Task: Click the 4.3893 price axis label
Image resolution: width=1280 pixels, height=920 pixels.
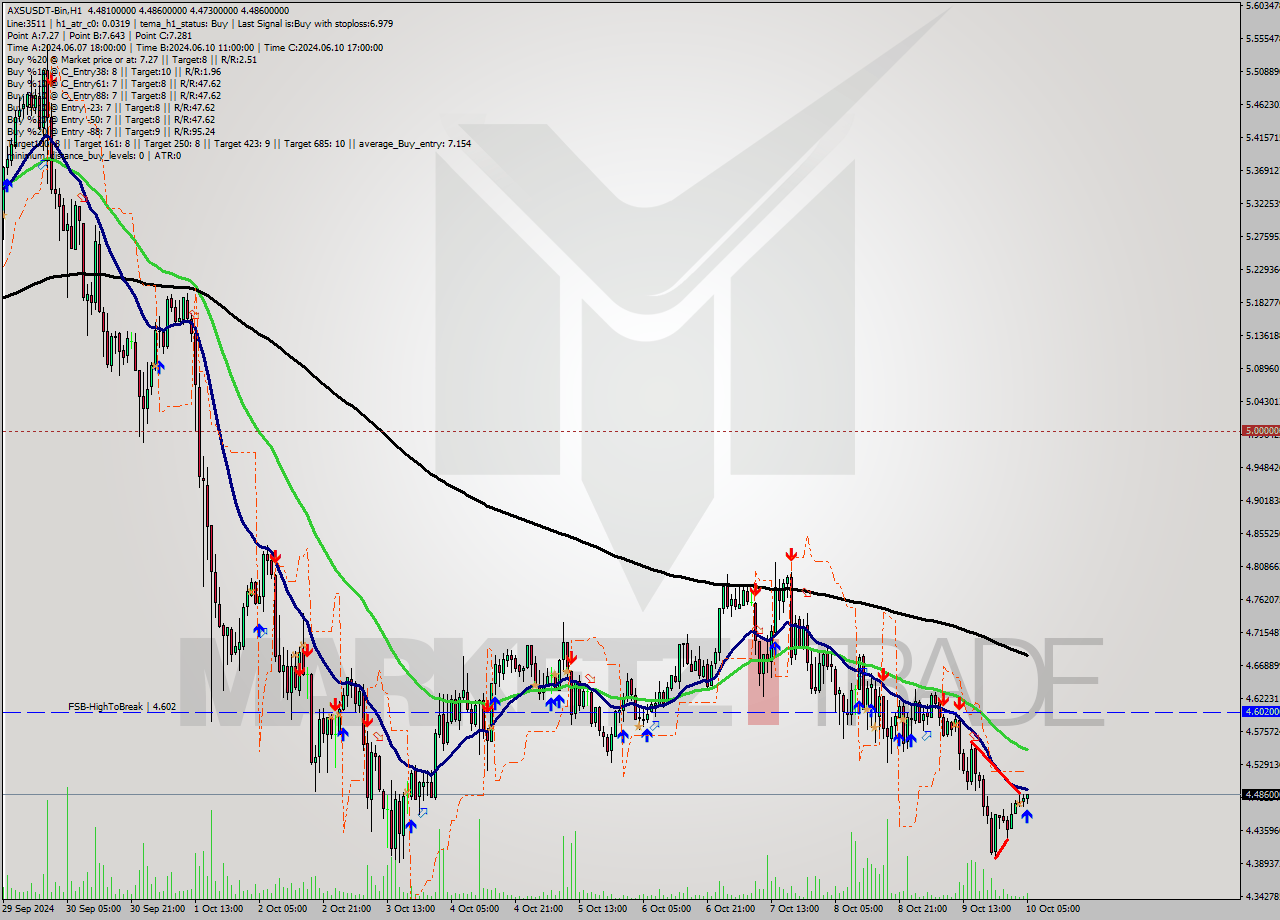Action: tap(1262, 862)
